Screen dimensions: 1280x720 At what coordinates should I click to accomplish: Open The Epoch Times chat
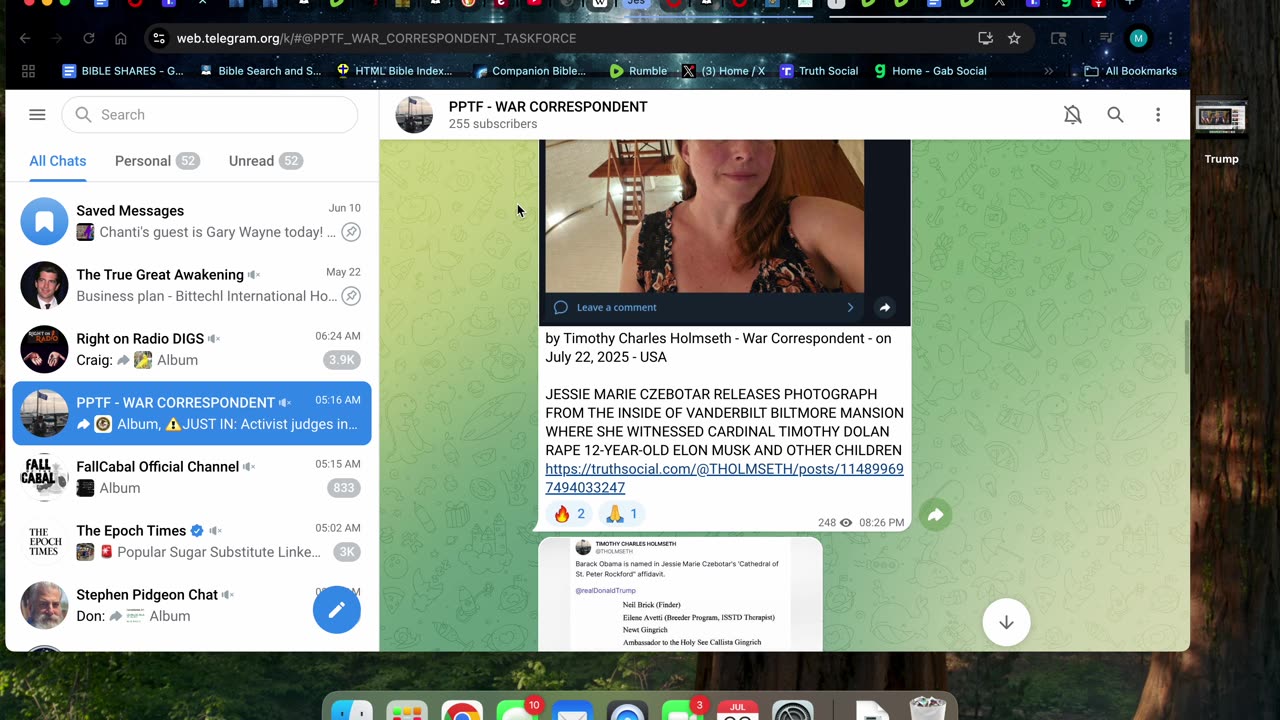191,541
